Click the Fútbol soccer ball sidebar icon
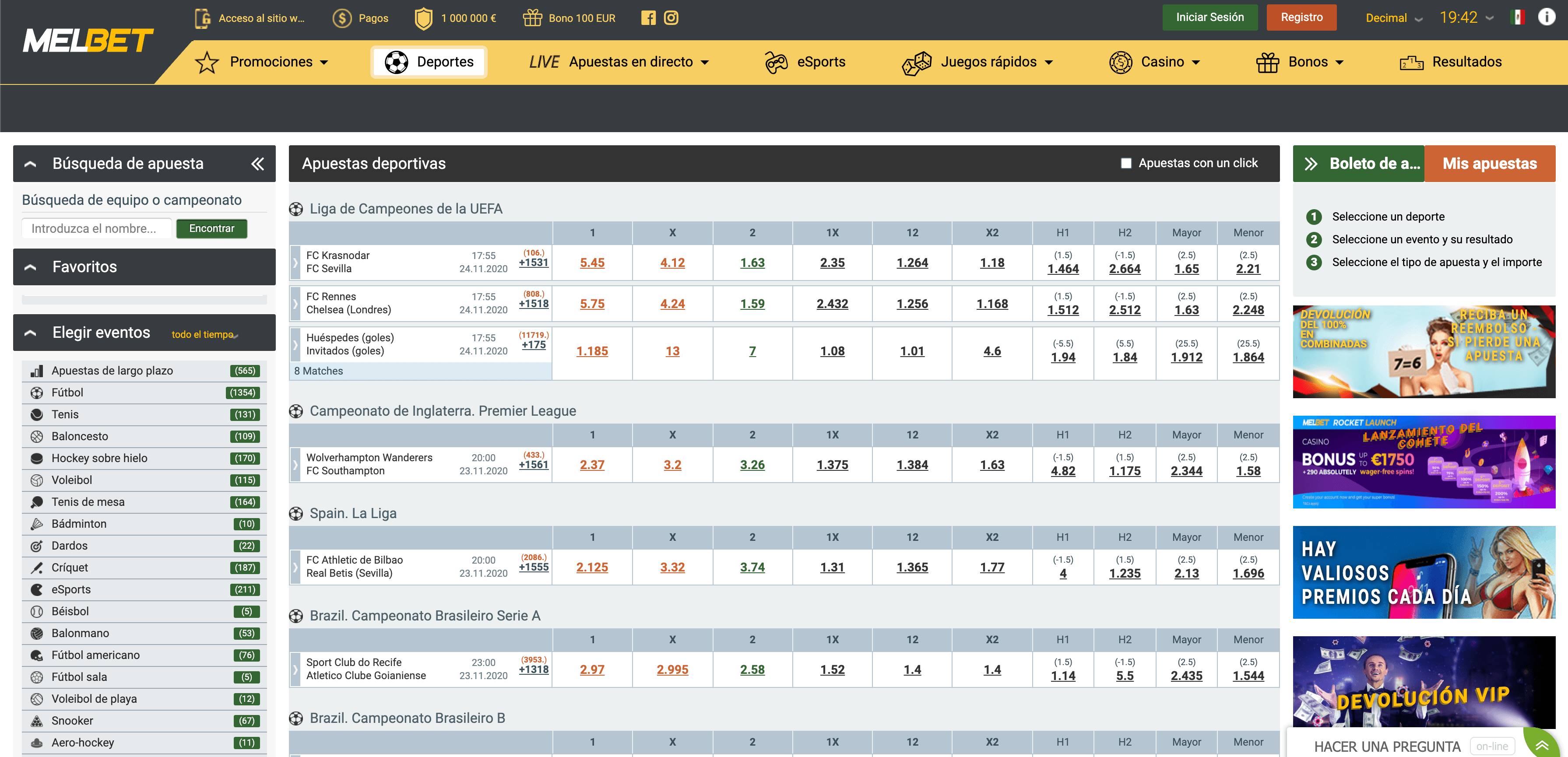1568x757 pixels. click(x=37, y=393)
